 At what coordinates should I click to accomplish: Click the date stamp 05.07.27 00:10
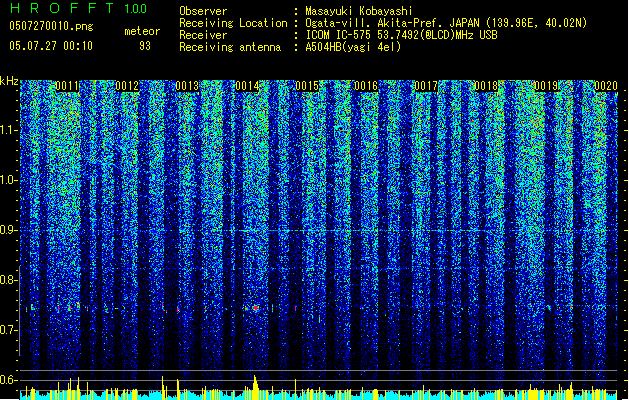coord(51,46)
